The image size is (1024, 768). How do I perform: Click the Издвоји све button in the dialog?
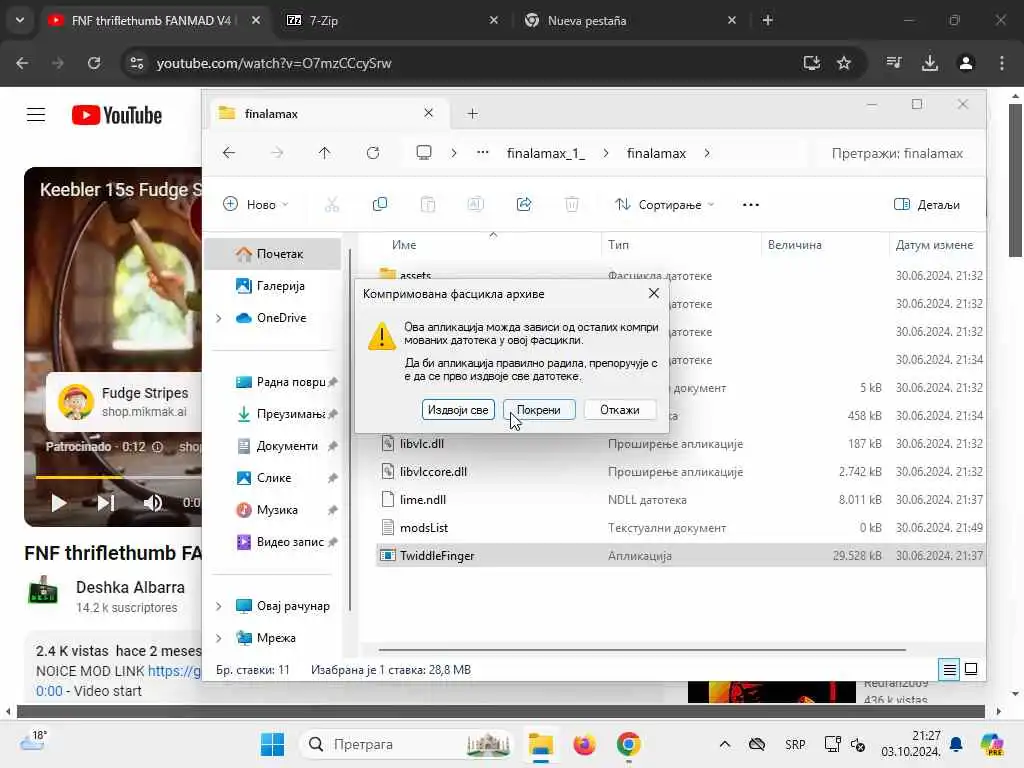(458, 409)
